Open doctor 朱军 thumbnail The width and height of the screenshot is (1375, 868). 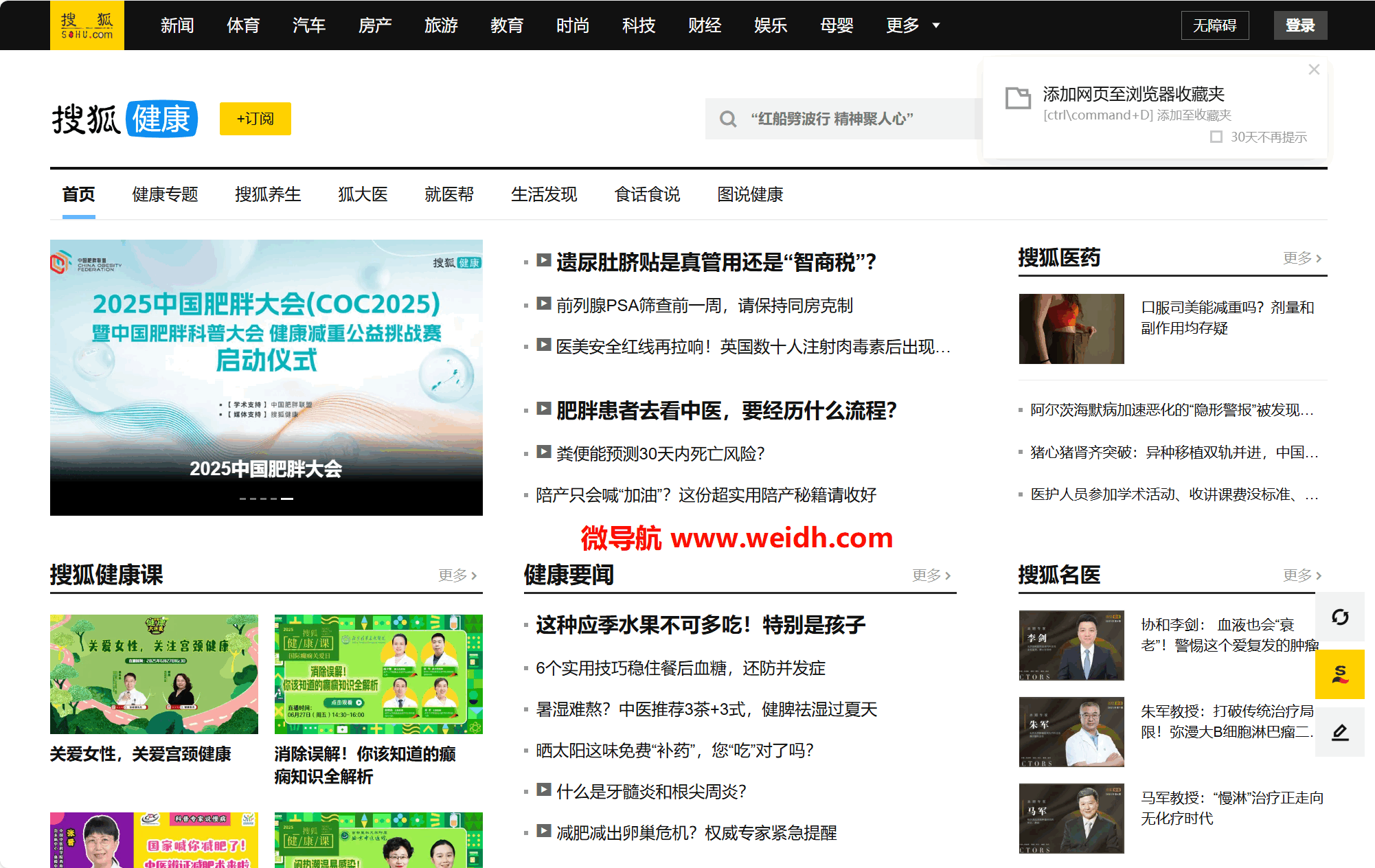pyautogui.click(x=1071, y=732)
